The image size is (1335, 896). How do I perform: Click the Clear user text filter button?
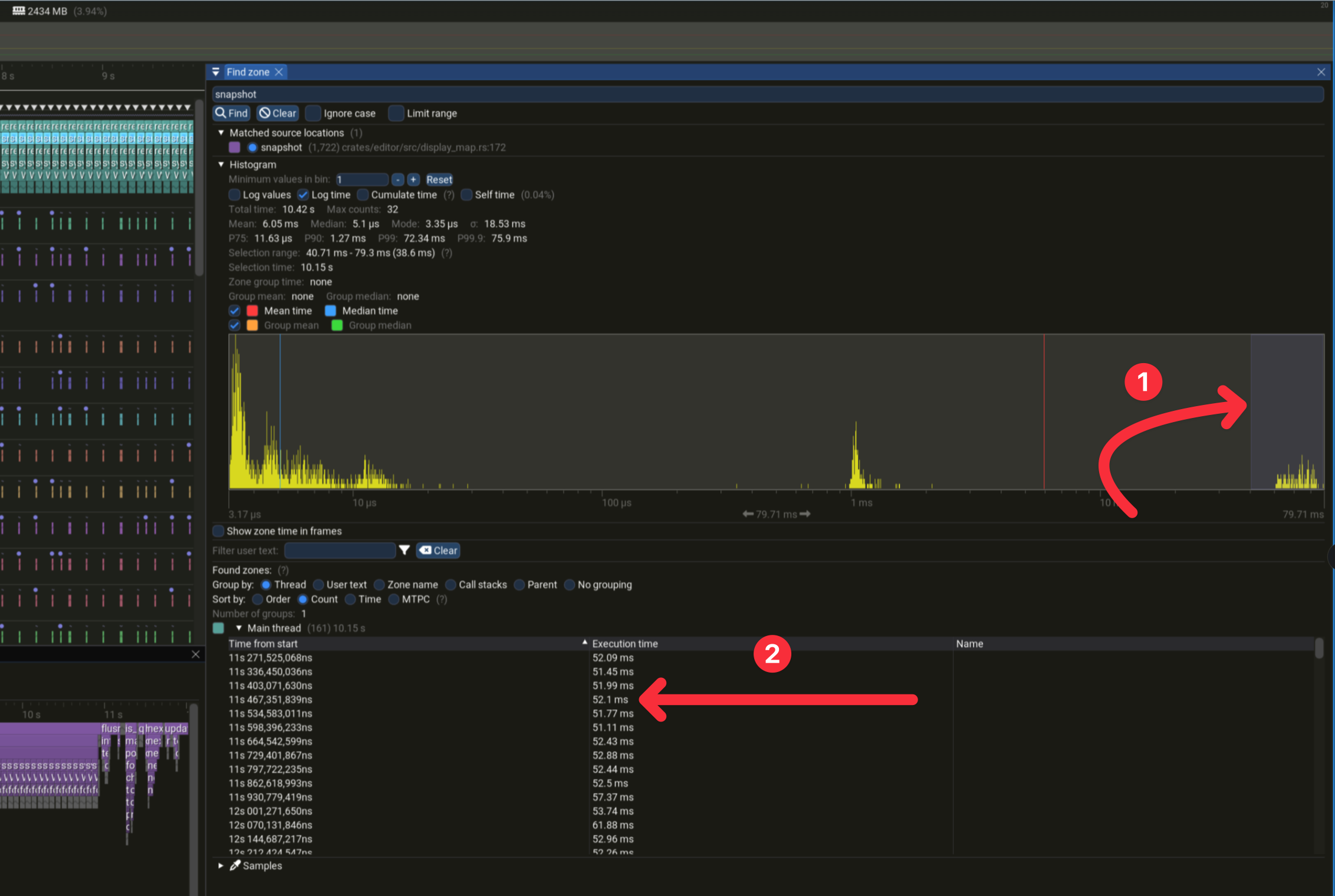point(438,550)
